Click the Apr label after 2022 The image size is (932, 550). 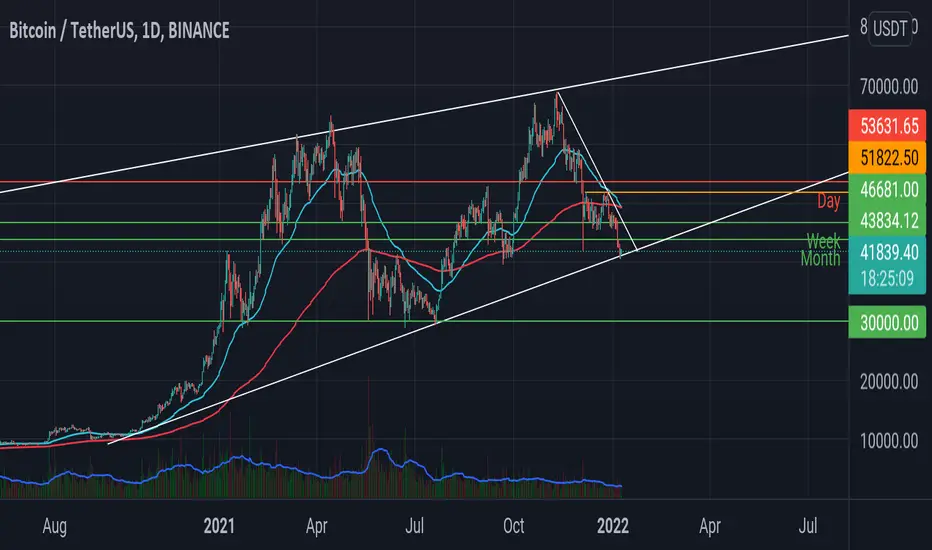(710, 526)
